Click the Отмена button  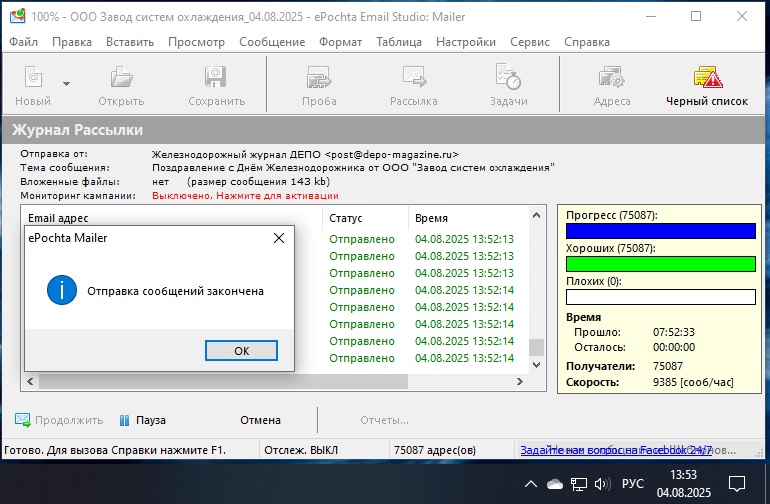pyautogui.click(x=260, y=420)
